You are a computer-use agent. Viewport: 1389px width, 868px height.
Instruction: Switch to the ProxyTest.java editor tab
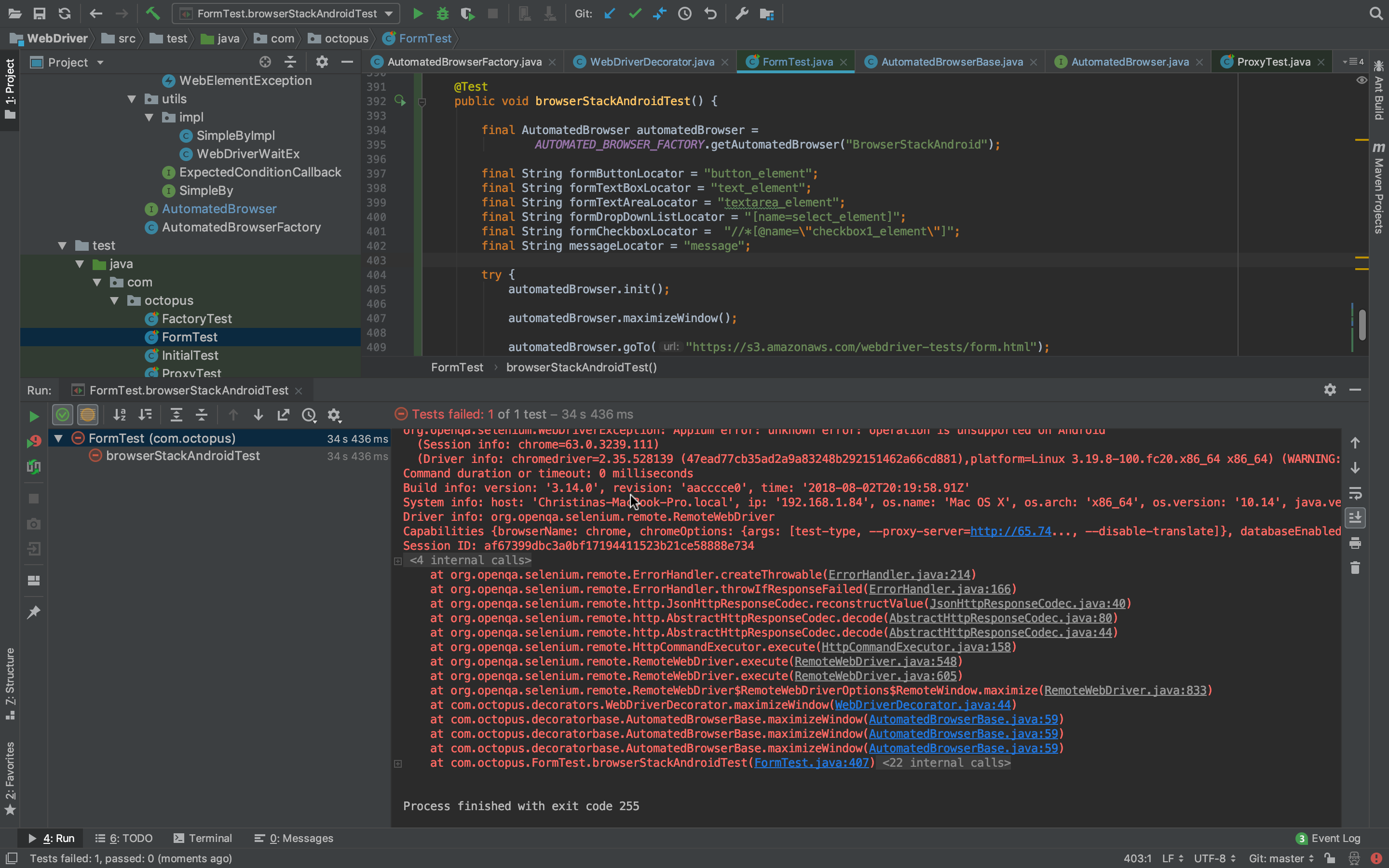click(1273, 62)
